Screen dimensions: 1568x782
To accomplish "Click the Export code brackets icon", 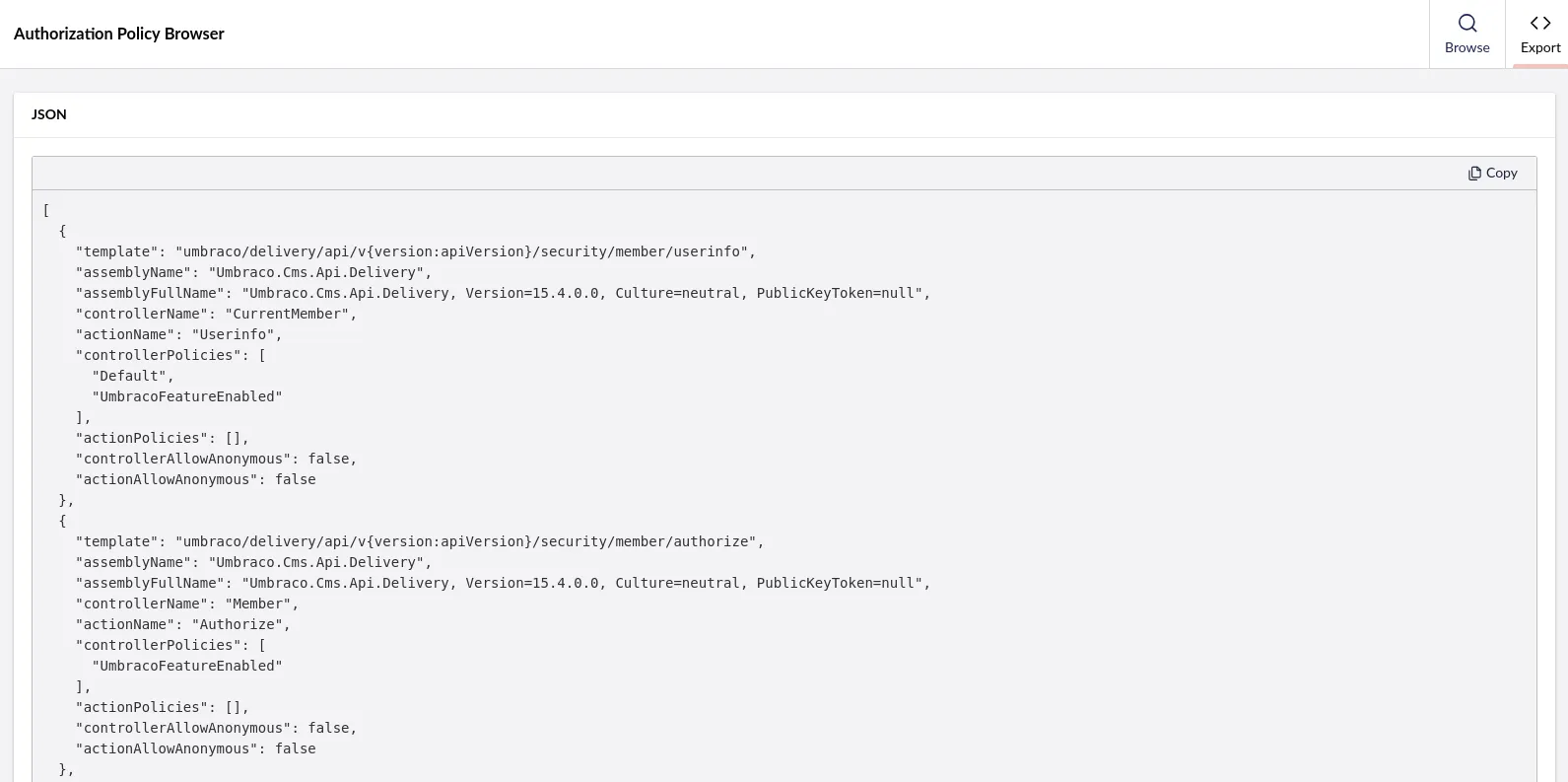I will pyautogui.click(x=1540, y=23).
